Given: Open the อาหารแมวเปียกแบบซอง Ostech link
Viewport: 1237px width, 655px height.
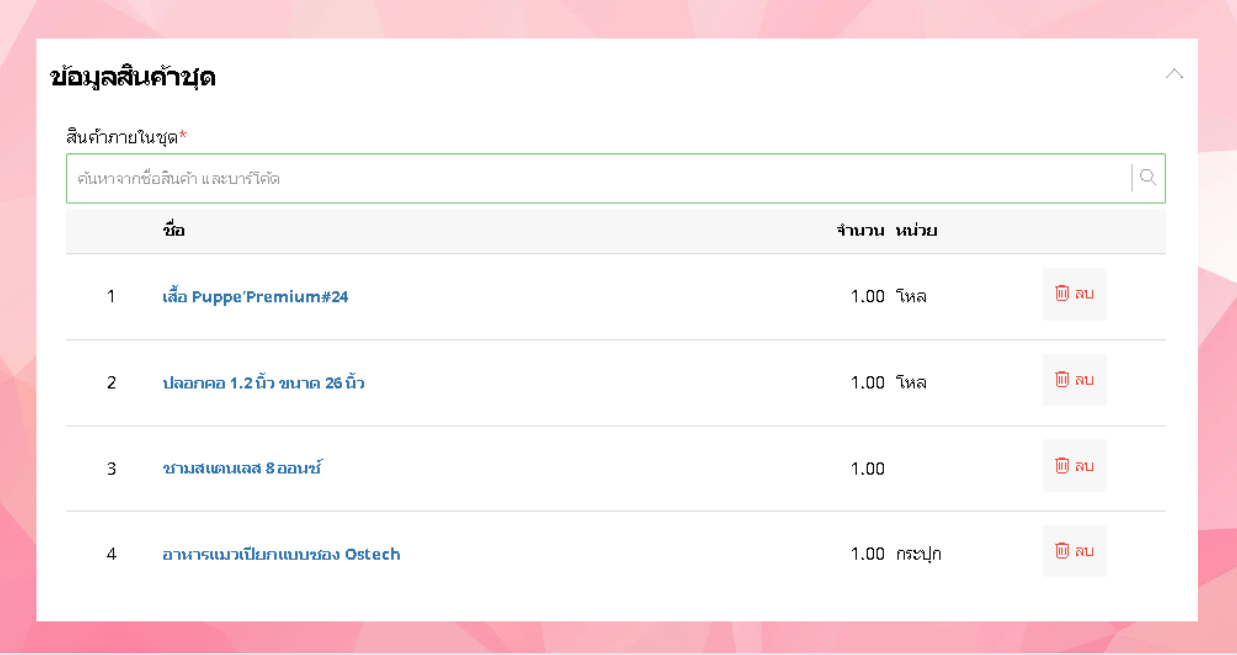Looking at the screenshot, I should (281, 554).
